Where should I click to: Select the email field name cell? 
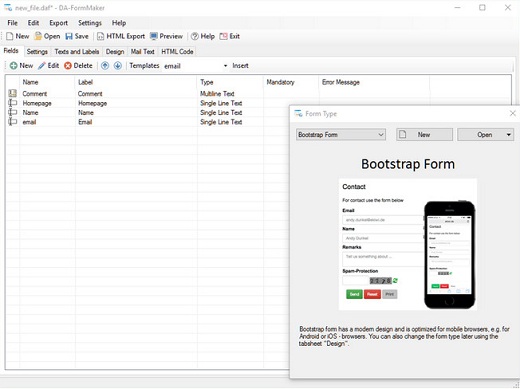(29, 122)
